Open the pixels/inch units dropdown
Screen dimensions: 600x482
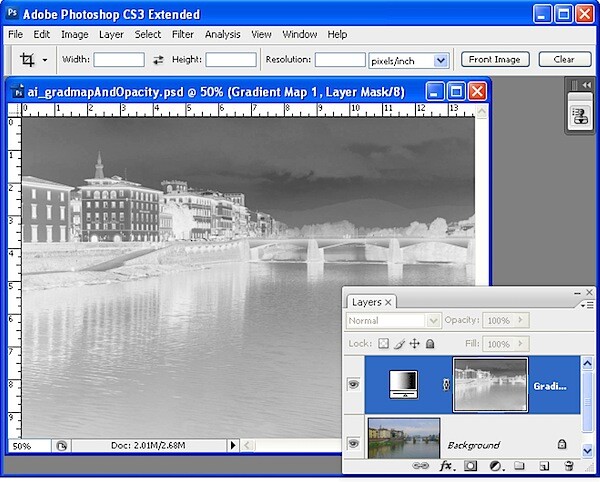441,60
